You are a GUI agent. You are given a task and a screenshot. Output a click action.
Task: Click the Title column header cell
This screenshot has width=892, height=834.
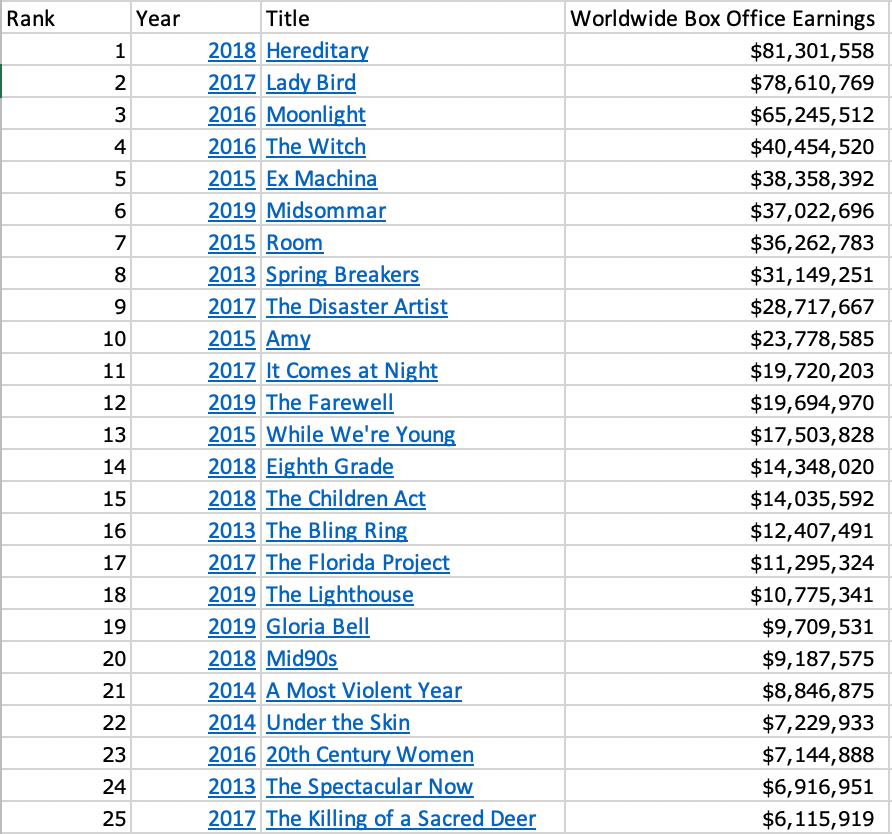click(412, 18)
